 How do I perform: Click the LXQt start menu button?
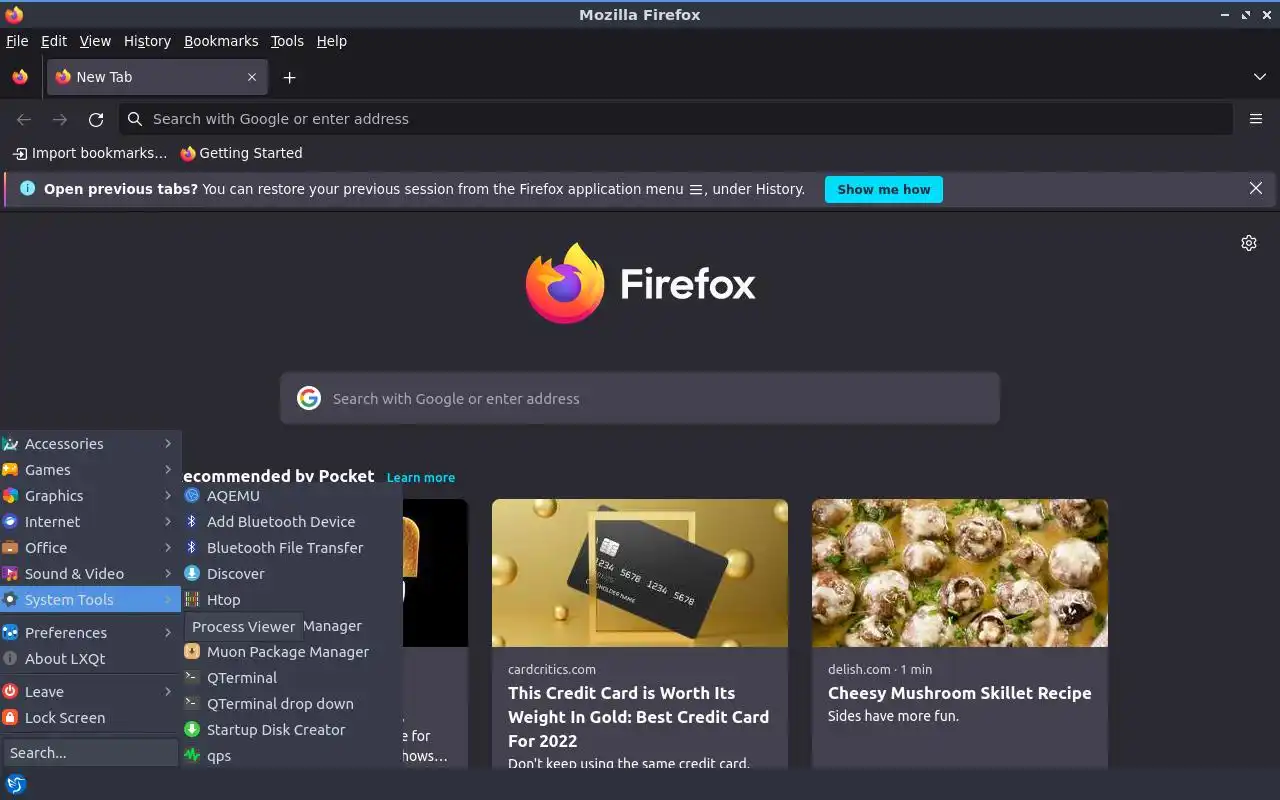coord(16,784)
